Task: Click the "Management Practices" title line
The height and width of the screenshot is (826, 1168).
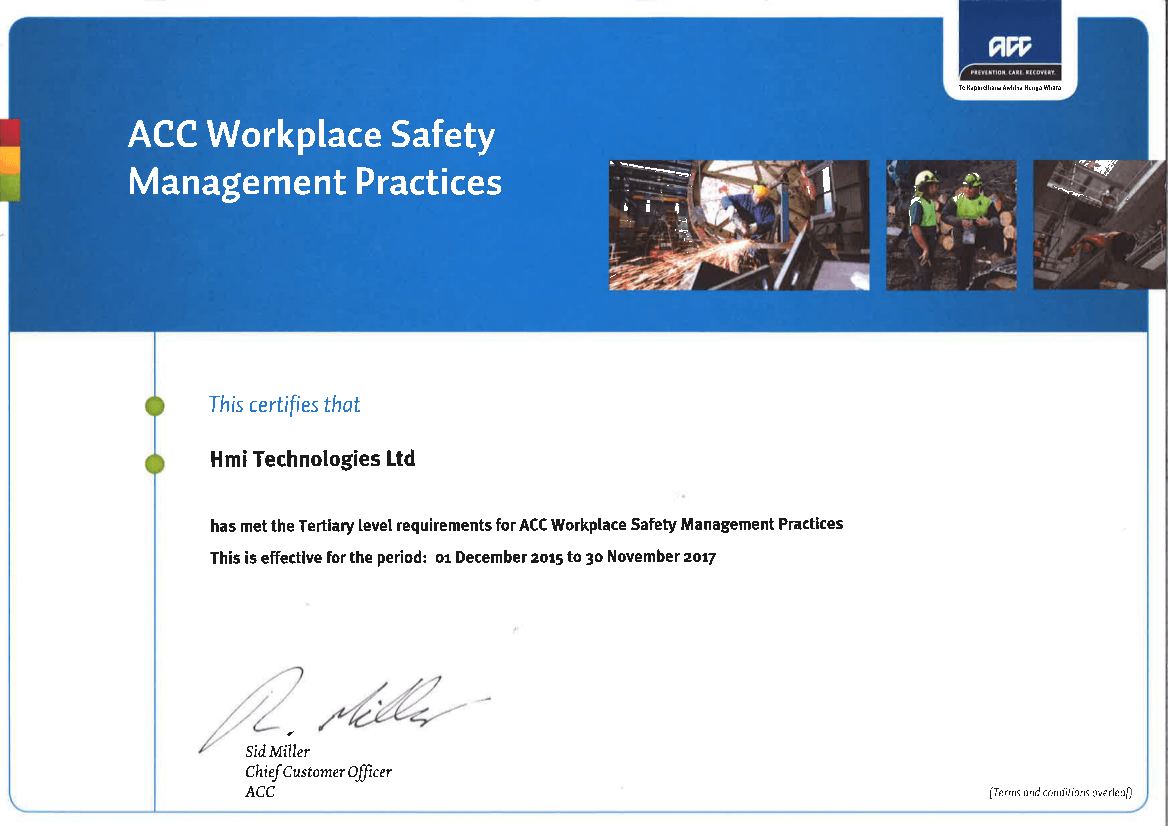Action: pyautogui.click(x=315, y=182)
